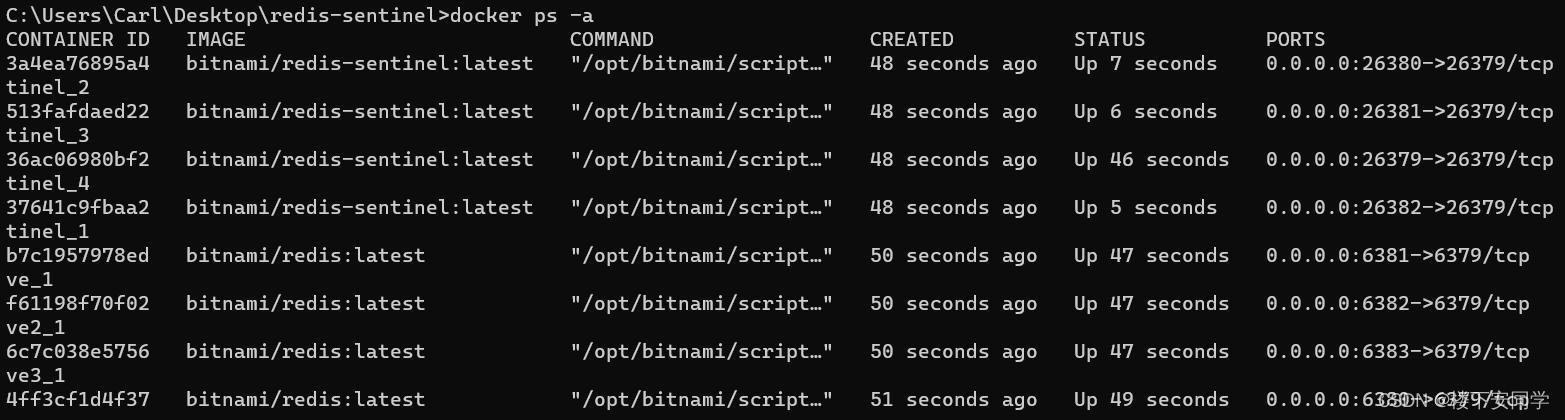
Task: Click the 51 seconds ago created value
Action: coord(954,399)
